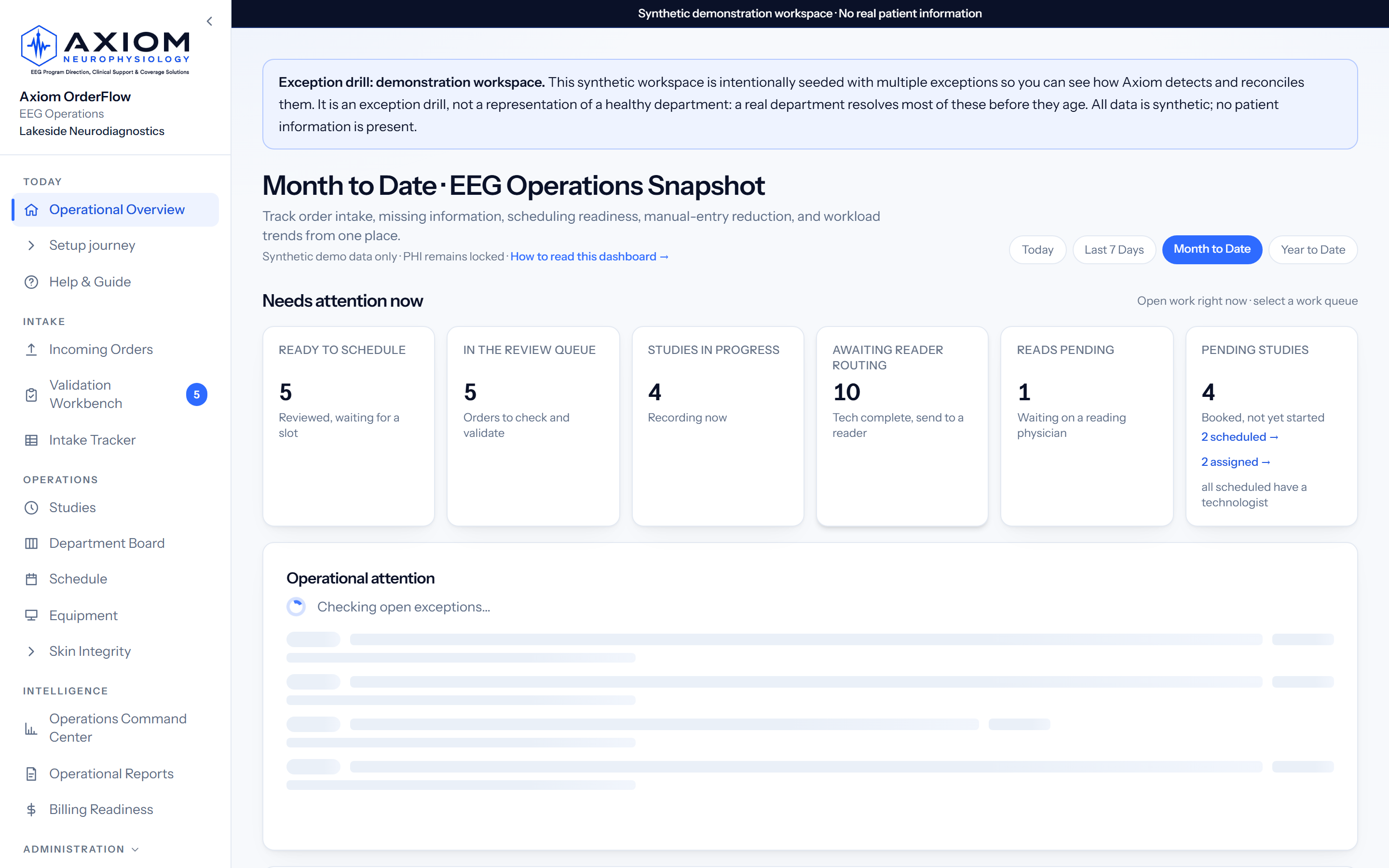
Task: Open Operations Command Center
Action: tap(115, 728)
